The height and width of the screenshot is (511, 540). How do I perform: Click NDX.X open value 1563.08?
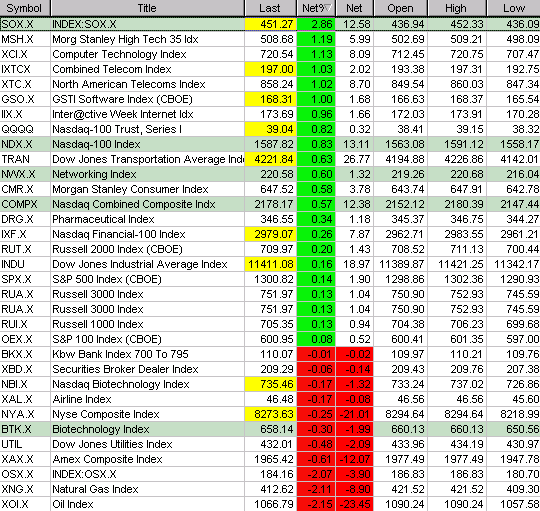tap(401, 144)
